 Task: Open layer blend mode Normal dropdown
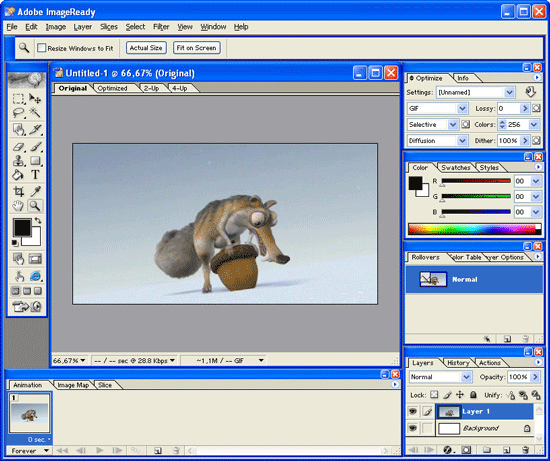pyautogui.click(x=466, y=377)
